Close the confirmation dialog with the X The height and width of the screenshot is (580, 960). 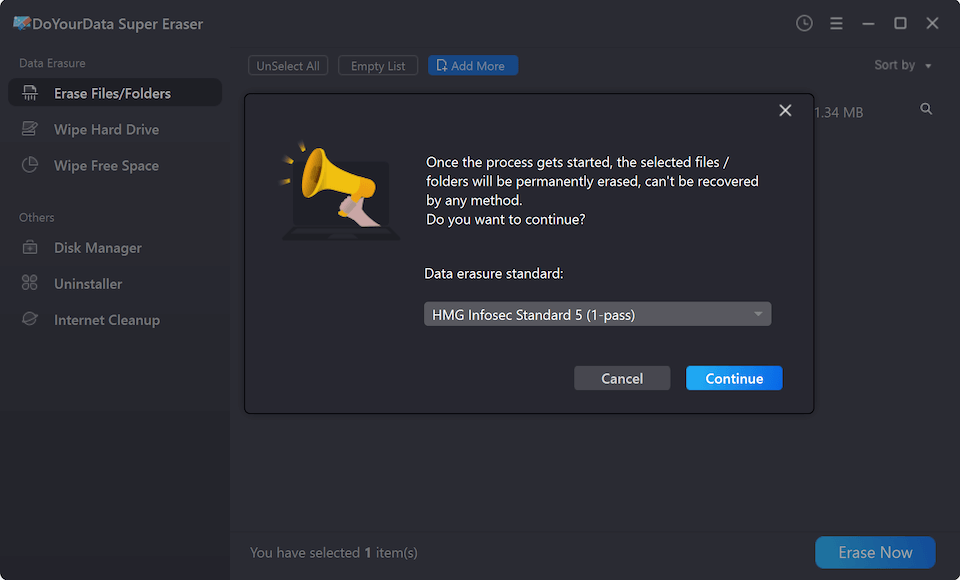[785, 110]
